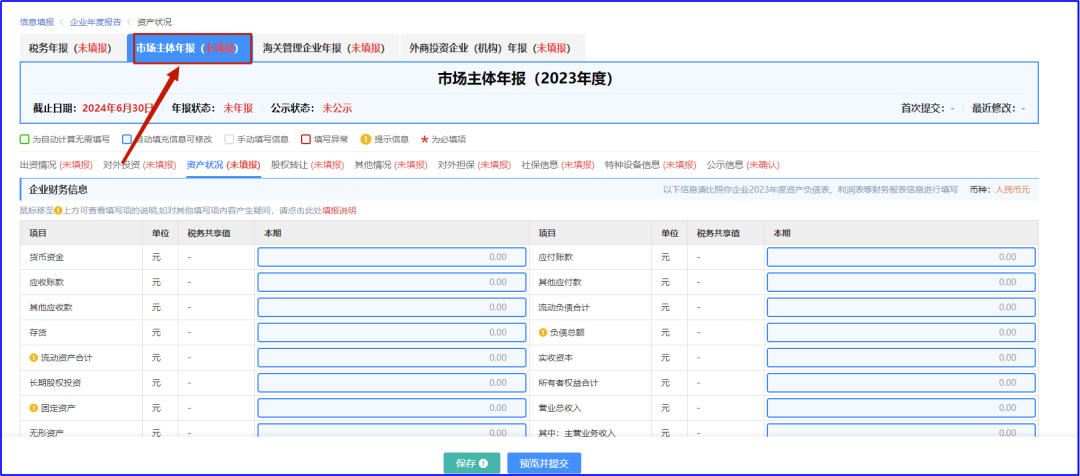
Task: Click the green 为自动计算无需填写 legend box
Action: [25, 139]
